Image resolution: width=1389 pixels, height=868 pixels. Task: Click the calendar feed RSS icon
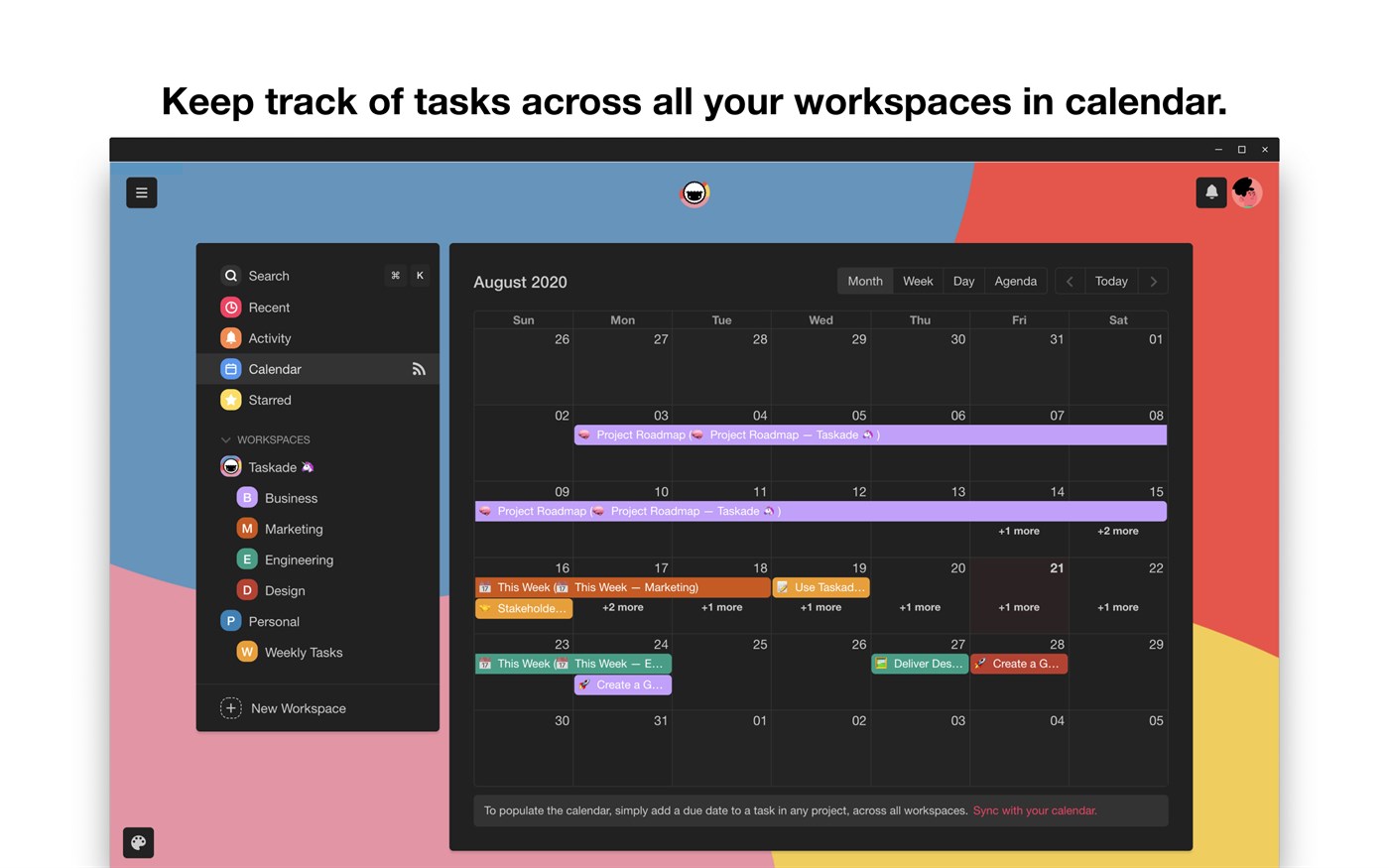(x=419, y=369)
